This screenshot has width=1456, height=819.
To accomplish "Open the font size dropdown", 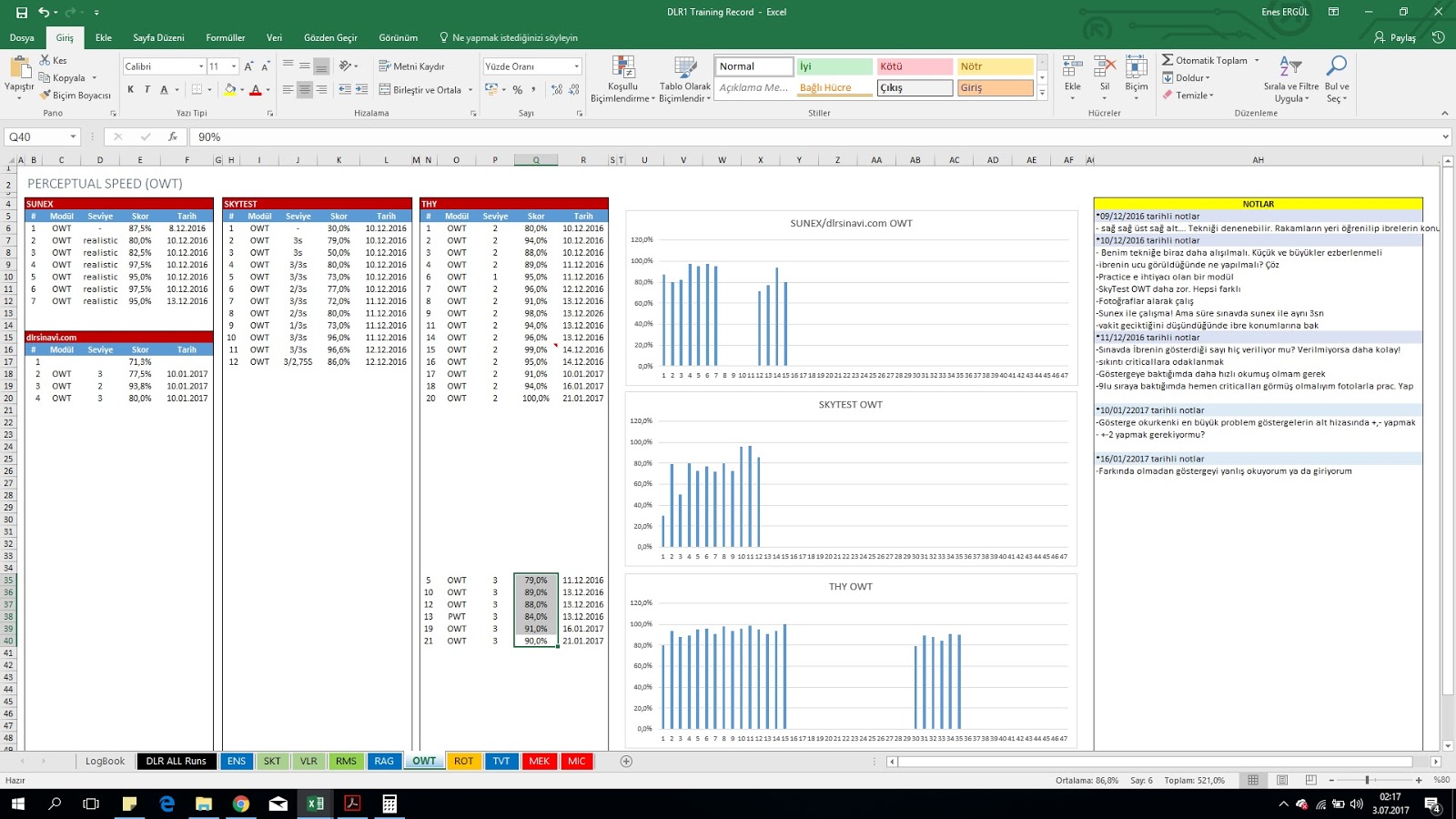I will tap(234, 66).
